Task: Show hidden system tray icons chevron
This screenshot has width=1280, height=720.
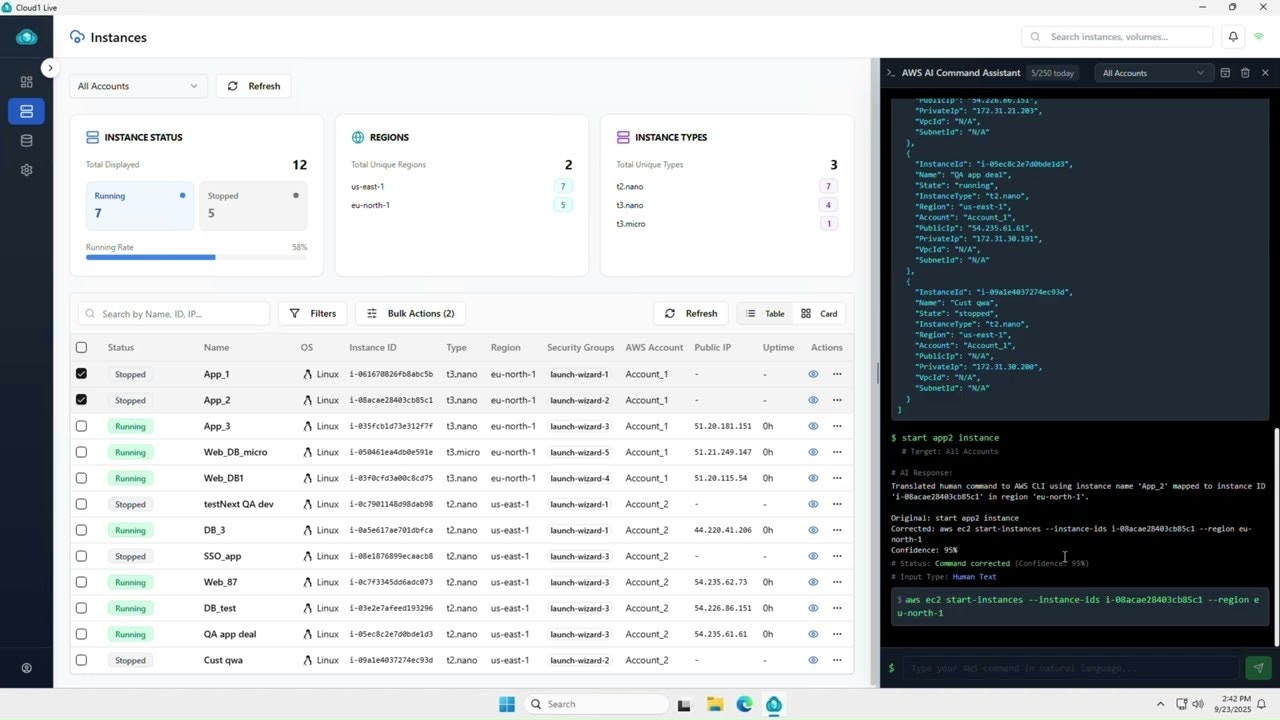Action: (x=1160, y=704)
